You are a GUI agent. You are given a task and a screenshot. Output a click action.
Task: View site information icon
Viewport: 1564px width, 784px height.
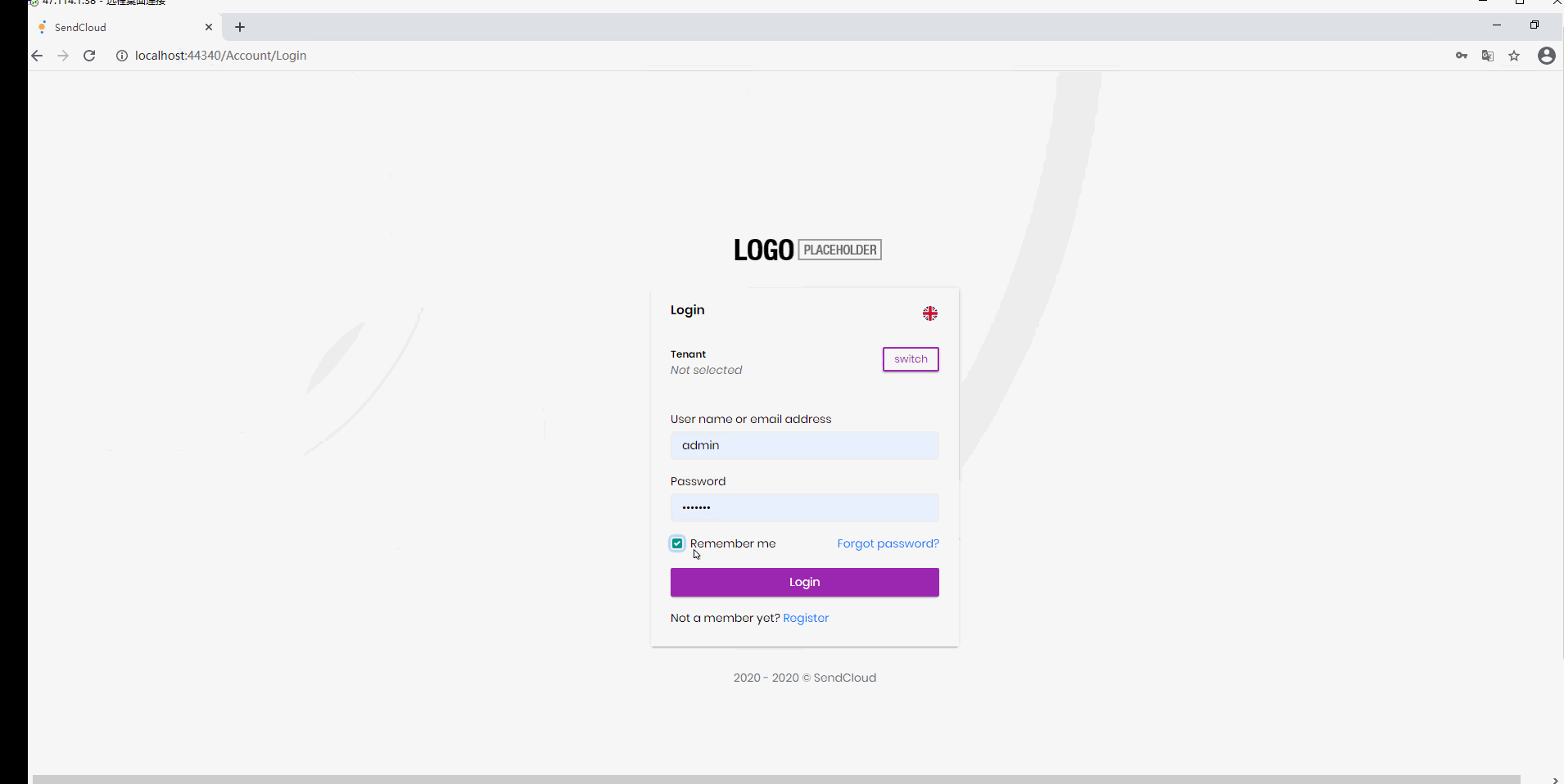point(122,56)
